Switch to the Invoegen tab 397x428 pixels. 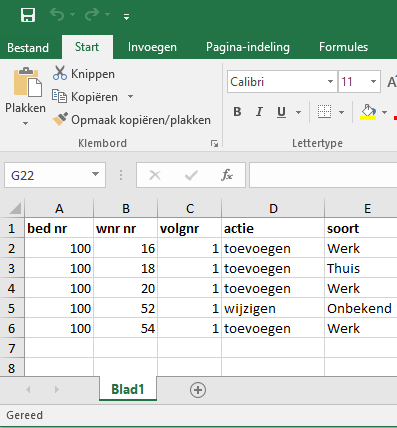pyautogui.click(x=152, y=47)
